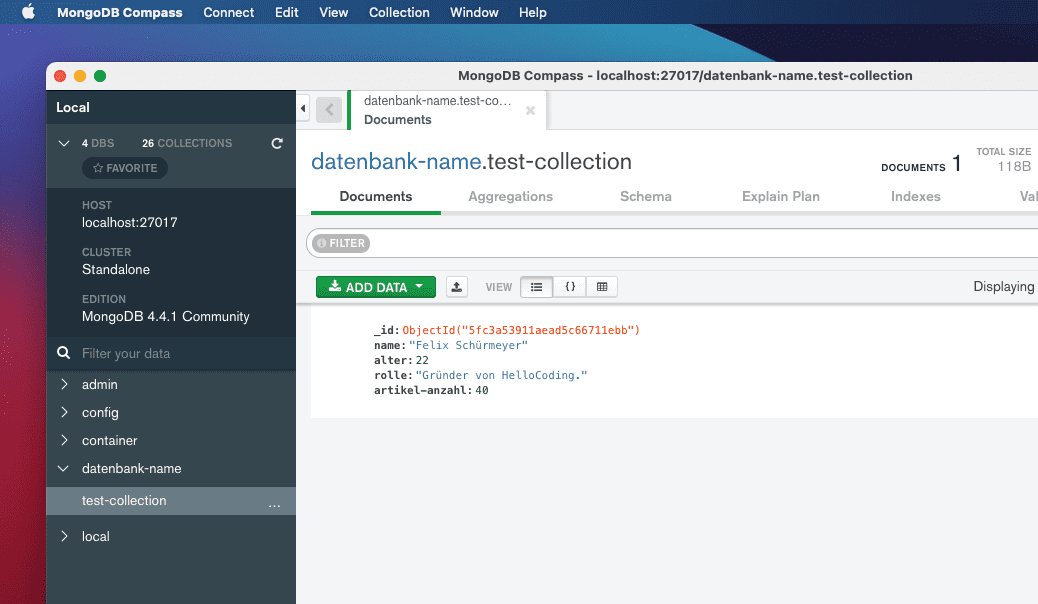
Task: Expand the local database tree item
Action: click(65, 536)
